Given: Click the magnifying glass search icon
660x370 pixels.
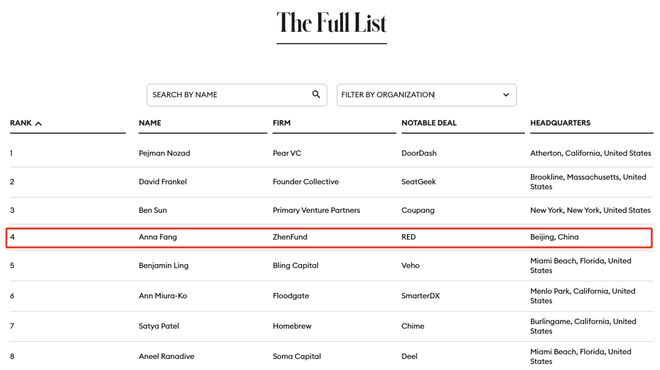Looking at the screenshot, I should tap(316, 94).
